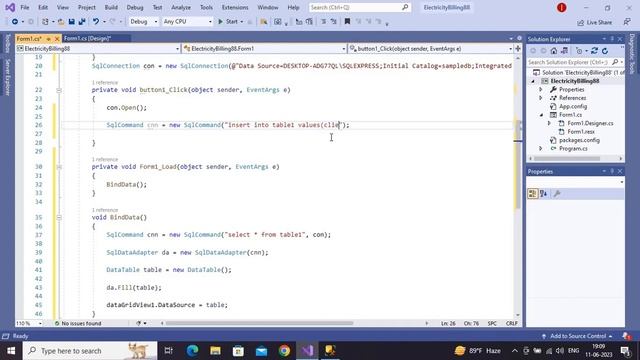Viewport: 640px width, 360px height.
Task: Click the split editor plus icon
Action: (518, 49)
